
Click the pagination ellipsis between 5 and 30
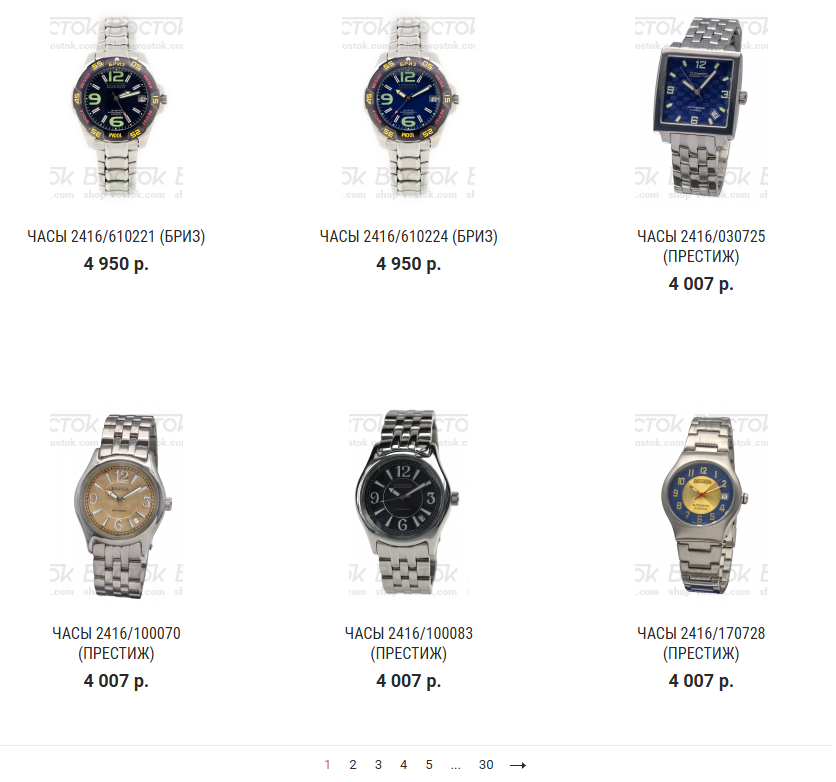(455, 767)
